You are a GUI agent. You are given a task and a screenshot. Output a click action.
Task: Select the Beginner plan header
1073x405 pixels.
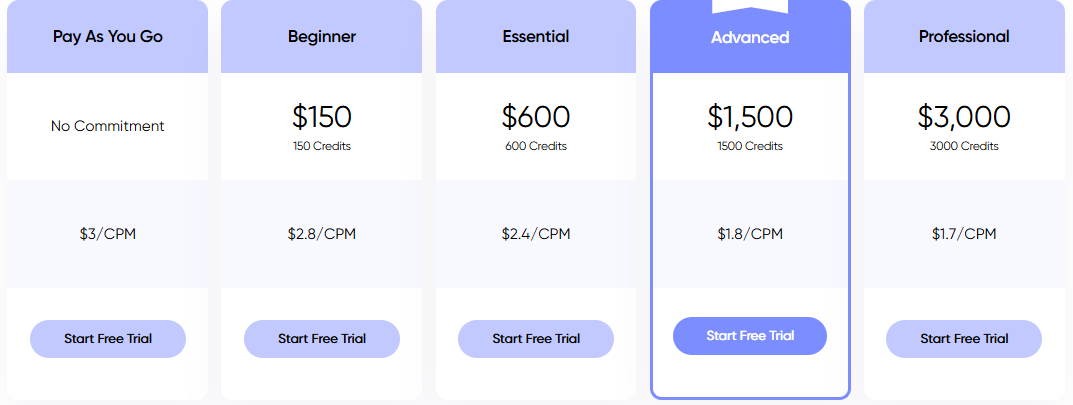click(322, 36)
